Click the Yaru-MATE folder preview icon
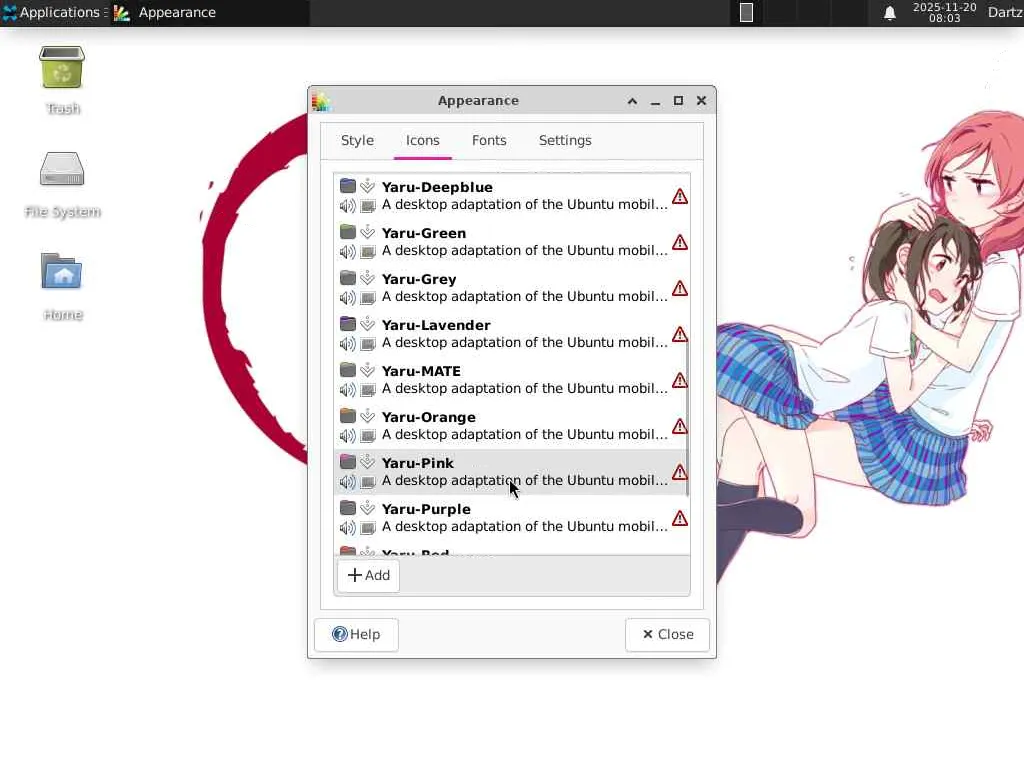This screenshot has width=1024, height=768. click(x=347, y=370)
